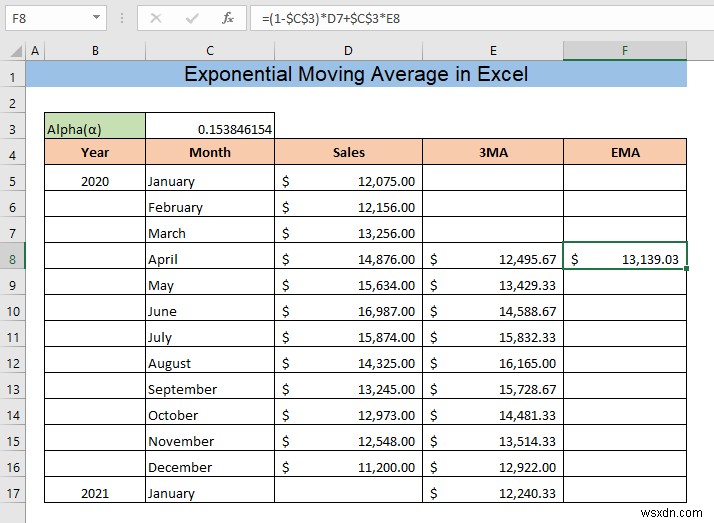Image resolution: width=714 pixels, height=523 pixels.
Task: Select sales value 12,075.00
Action: tap(349, 178)
